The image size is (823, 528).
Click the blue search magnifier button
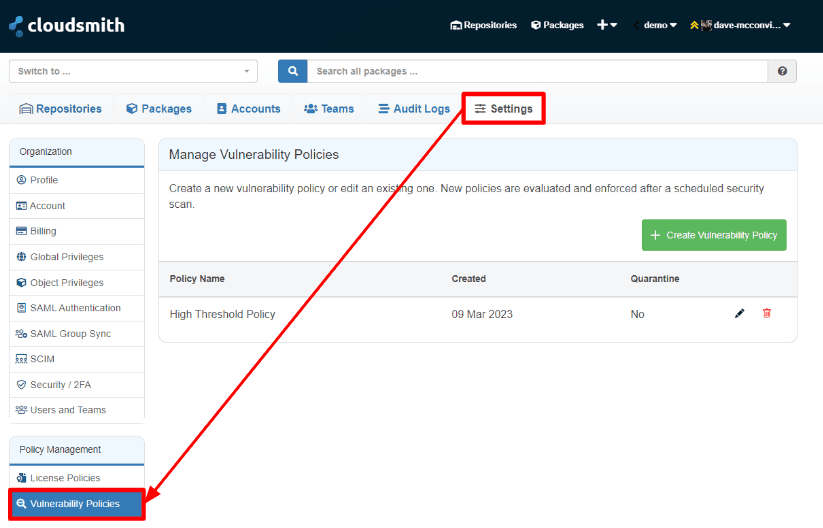tap(292, 71)
